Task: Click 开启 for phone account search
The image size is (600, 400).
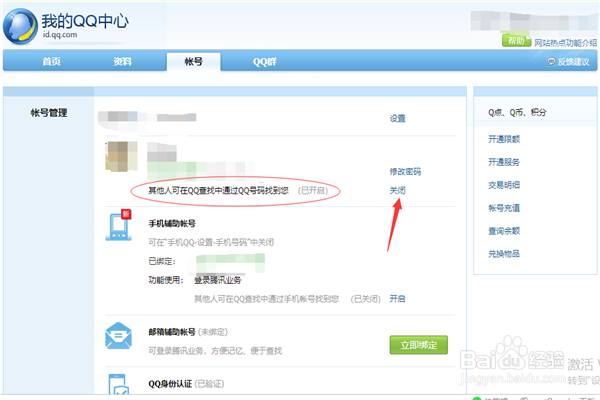Action: [398, 299]
